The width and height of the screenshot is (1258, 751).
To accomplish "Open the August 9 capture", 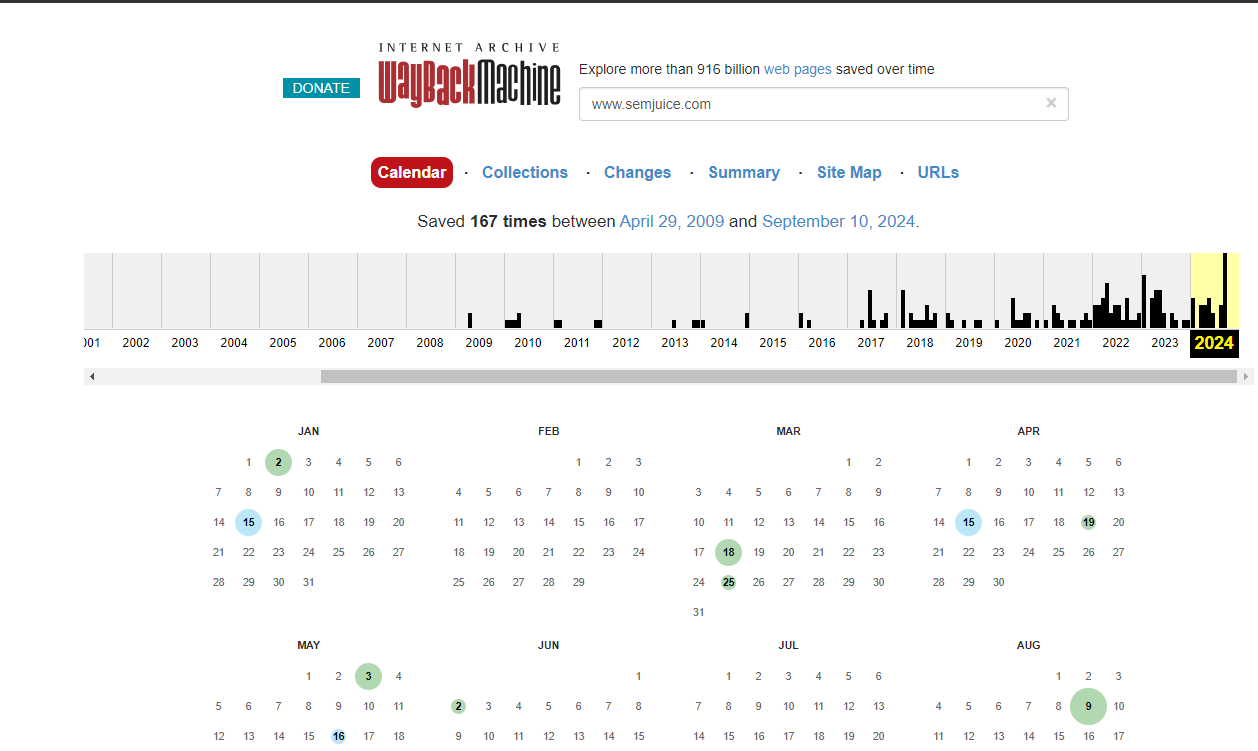I will (1088, 706).
